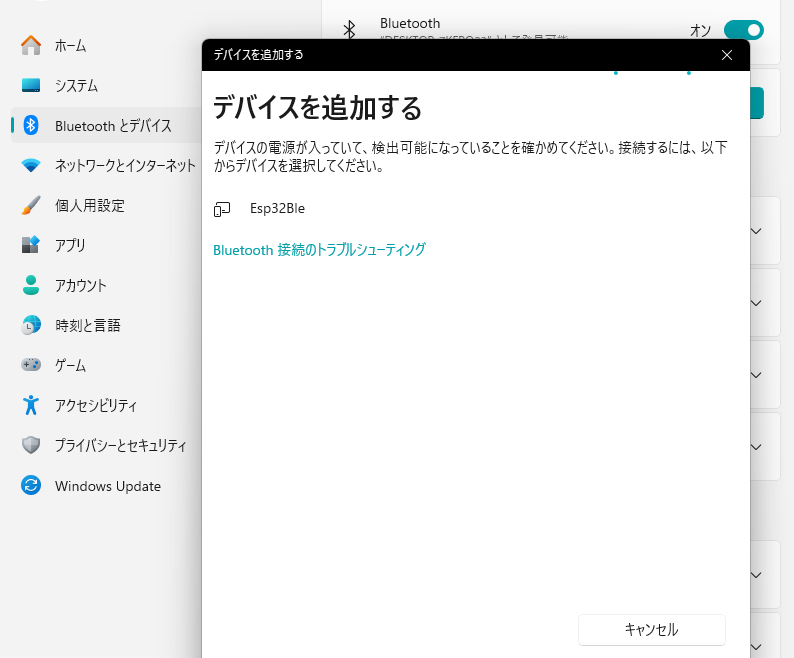
Task: Click the アカウント person icon
Action: [x=31, y=285]
